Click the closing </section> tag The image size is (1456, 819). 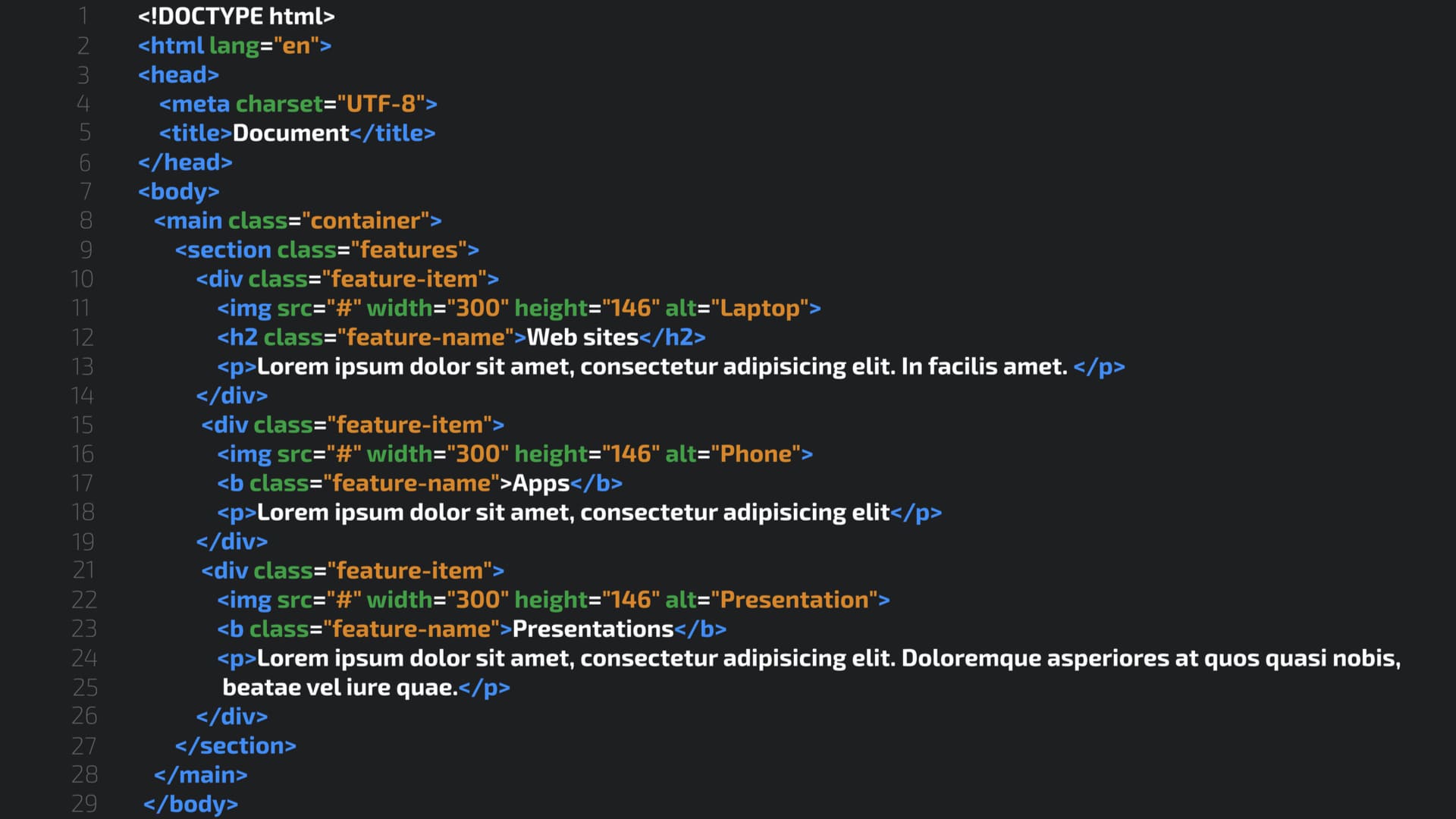tap(235, 746)
